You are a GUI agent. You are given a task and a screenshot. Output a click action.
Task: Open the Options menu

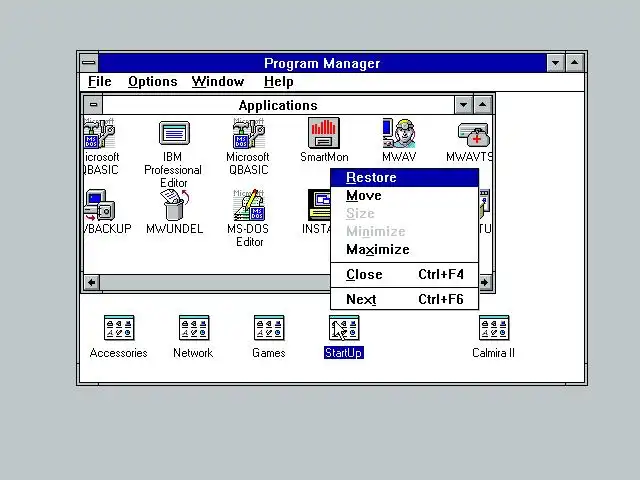coord(153,82)
